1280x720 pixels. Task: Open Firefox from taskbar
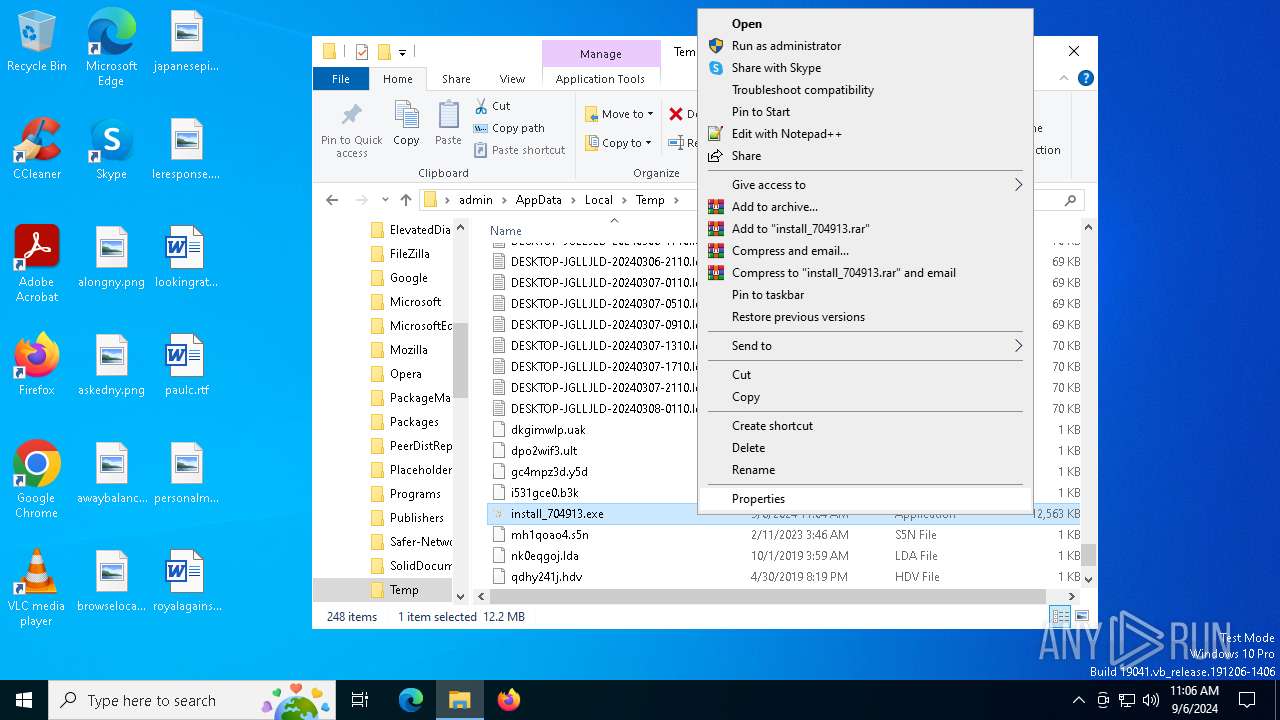coord(508,700)
